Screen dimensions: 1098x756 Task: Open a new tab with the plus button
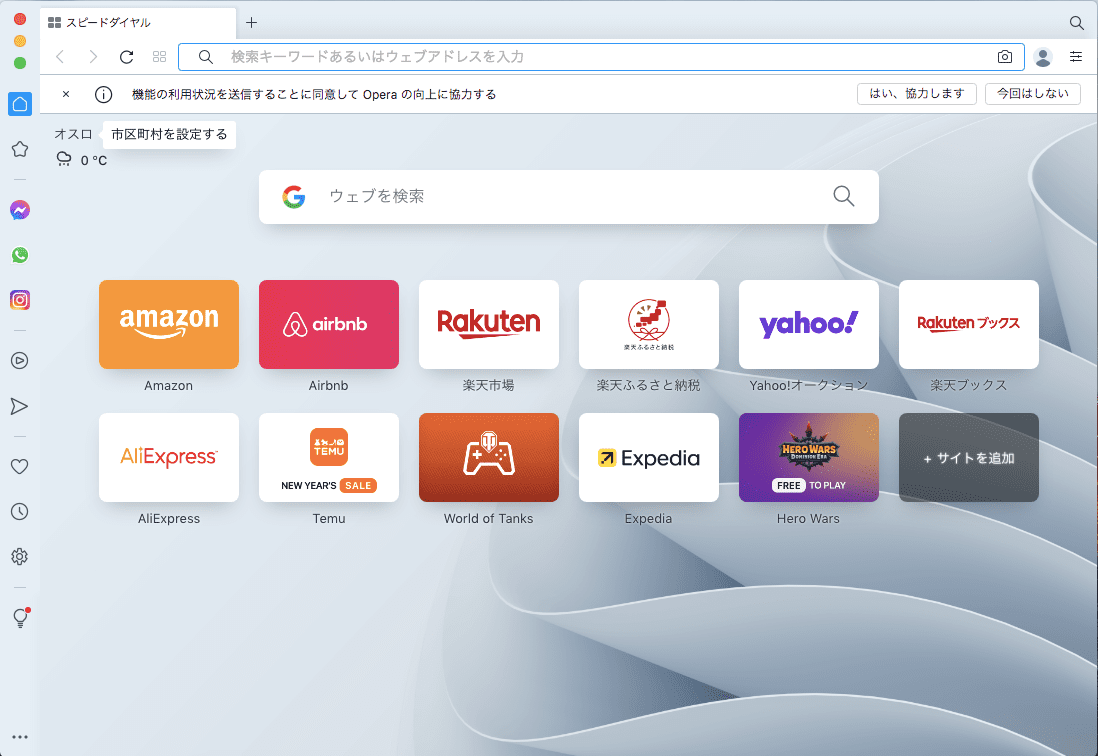(251, 22)
